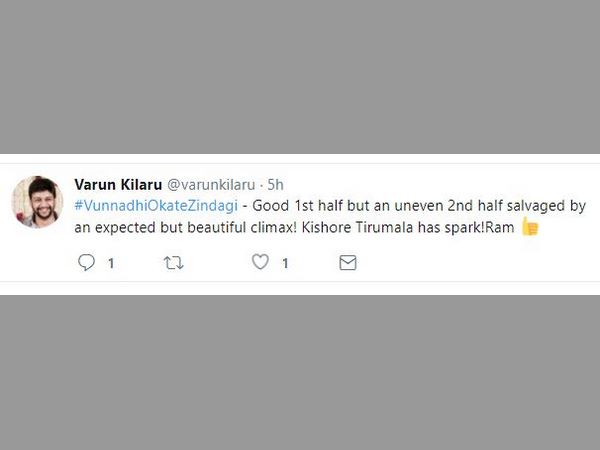
Task: Like the tweet with the heart icon
Action: 260,263
